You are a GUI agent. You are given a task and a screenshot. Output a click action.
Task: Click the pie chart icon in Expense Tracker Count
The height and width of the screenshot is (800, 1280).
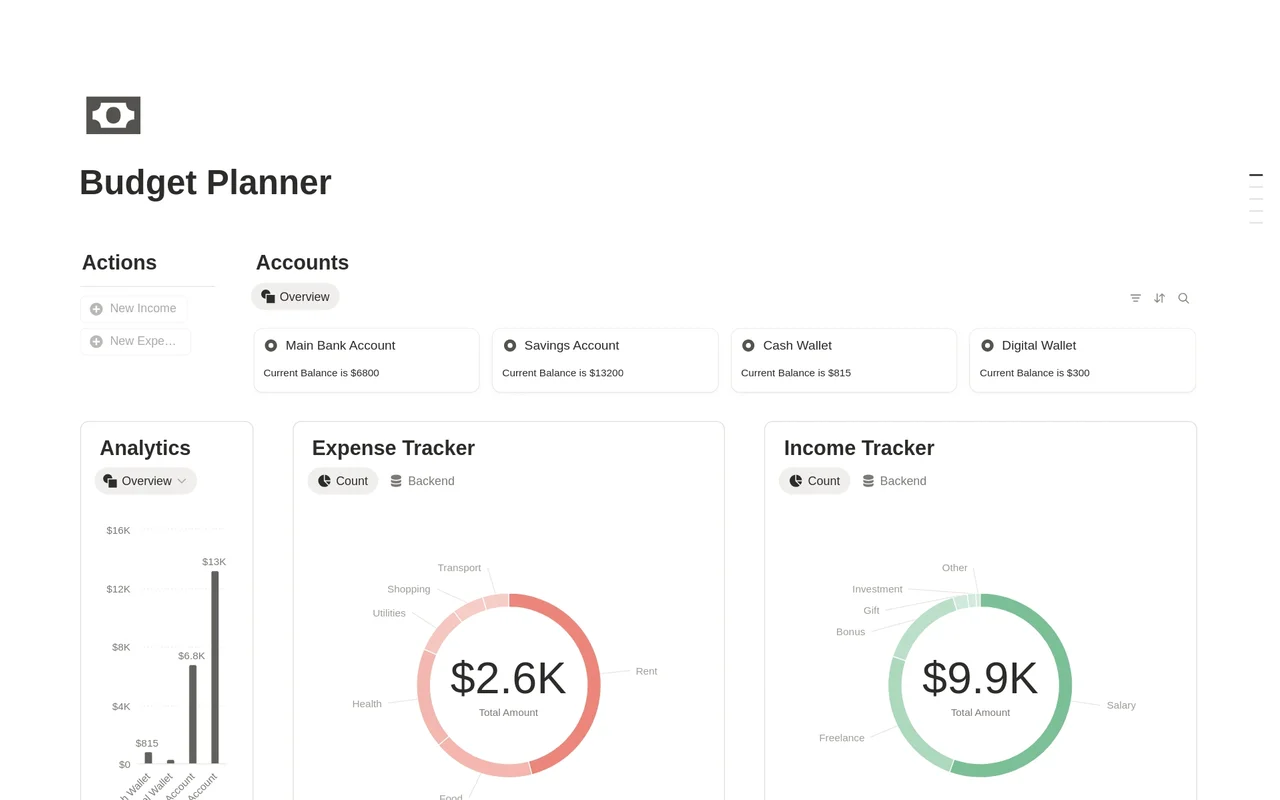[324, 481]
